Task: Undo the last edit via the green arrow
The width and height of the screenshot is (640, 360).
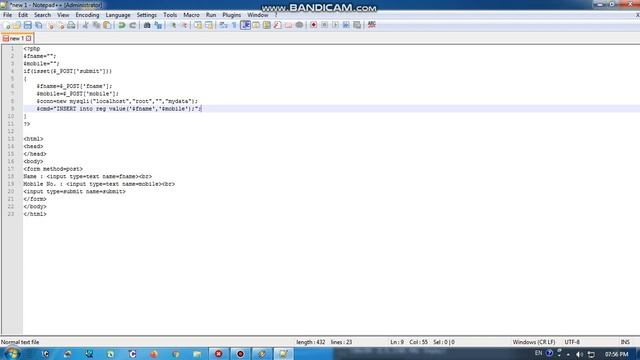Action: click(122, 25)
